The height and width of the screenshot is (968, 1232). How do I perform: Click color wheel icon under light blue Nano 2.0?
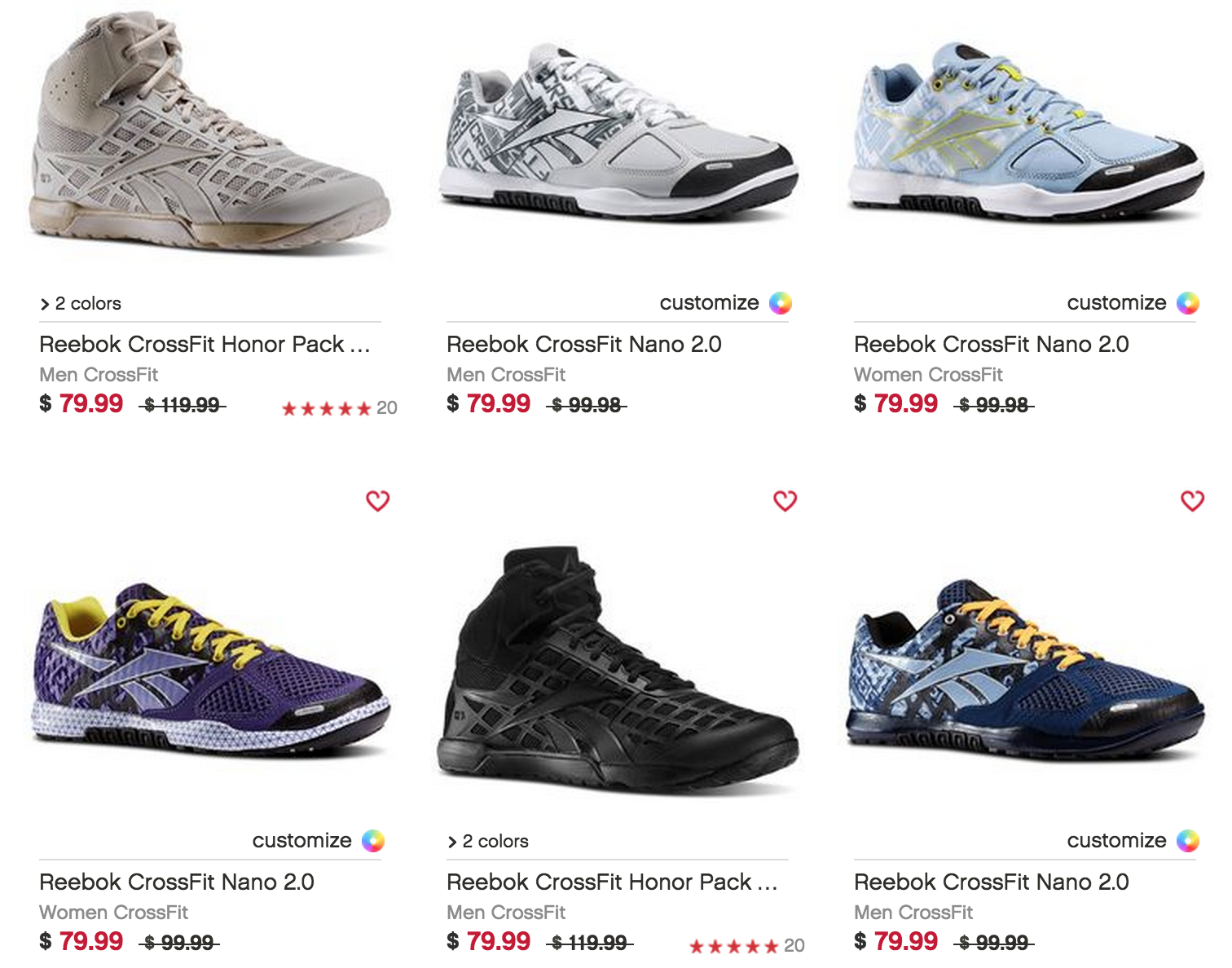1188,303
